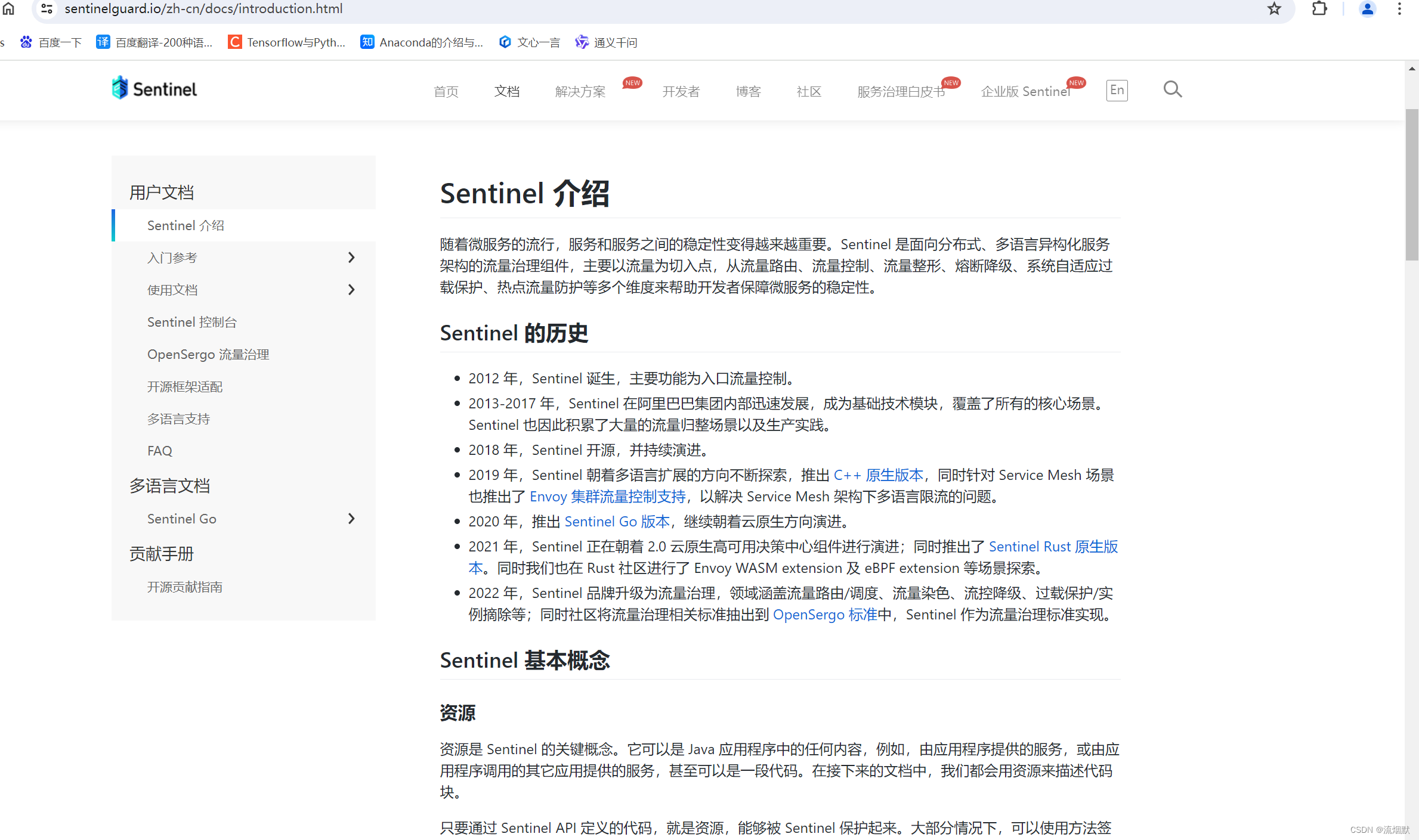
Task: Open the Anaconda的介绍 bookmark
Action: pos(422,42)
